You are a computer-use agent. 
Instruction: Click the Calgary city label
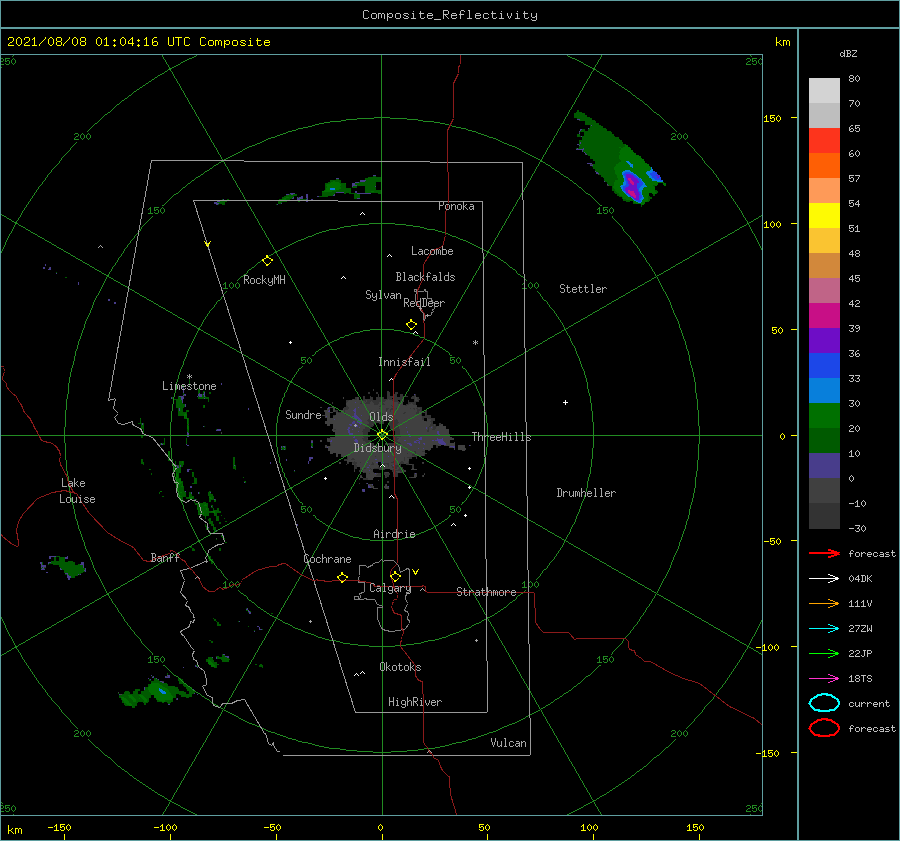pyautogui.click(x=390, y=588)
